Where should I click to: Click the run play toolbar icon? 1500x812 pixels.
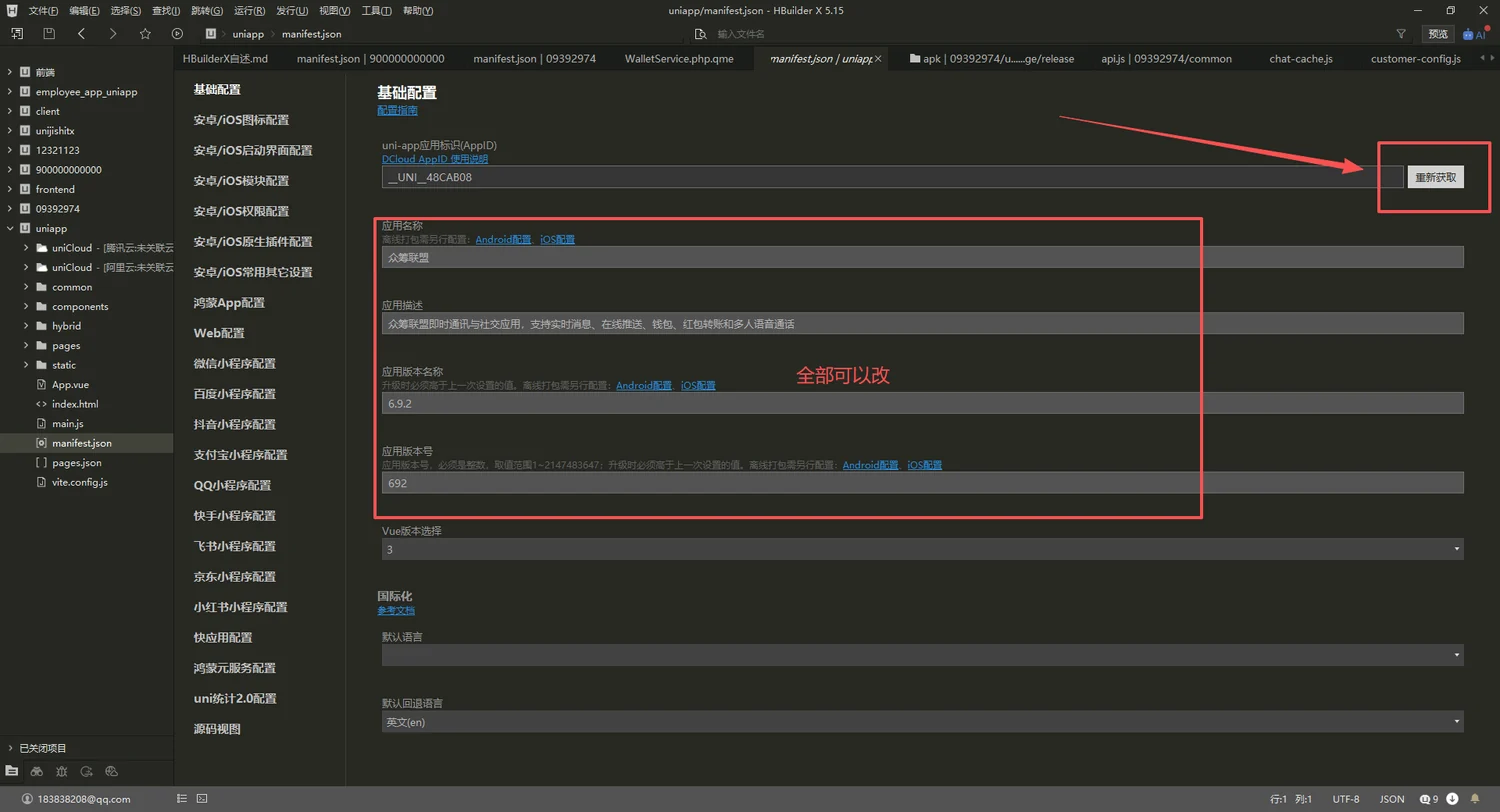pos(177,34)
